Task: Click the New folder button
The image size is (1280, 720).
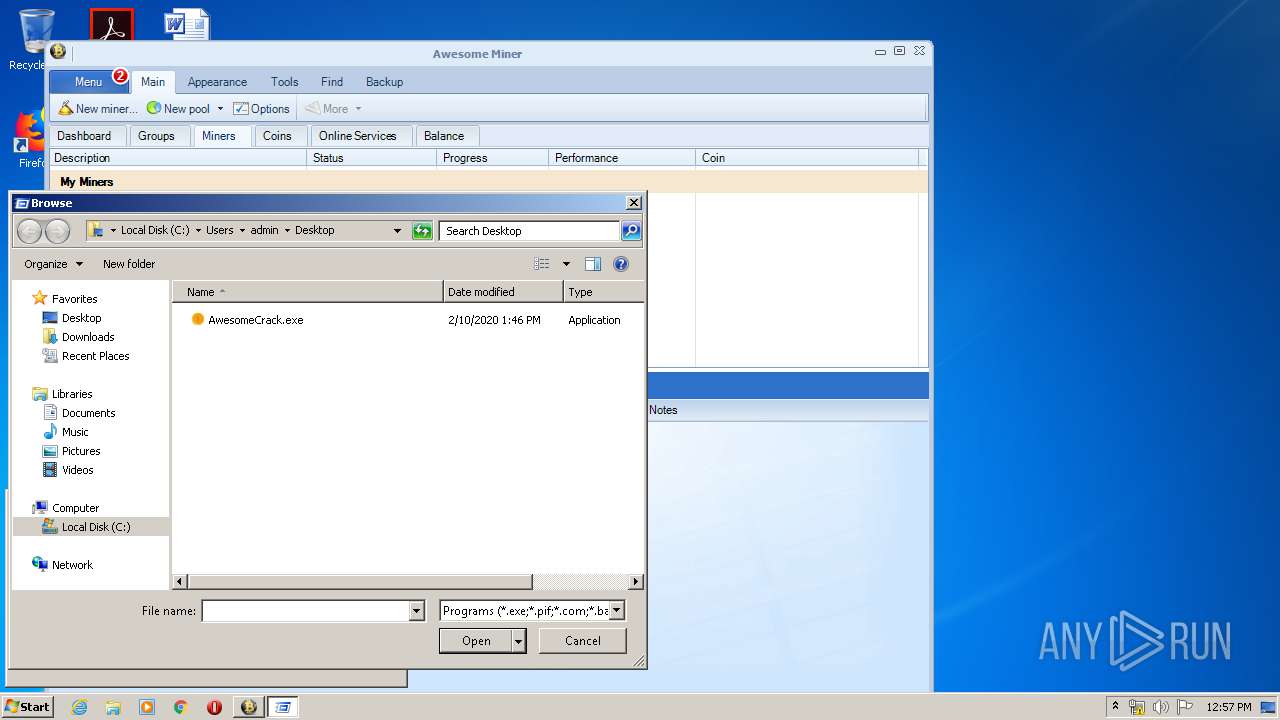Action: [129, 264]
